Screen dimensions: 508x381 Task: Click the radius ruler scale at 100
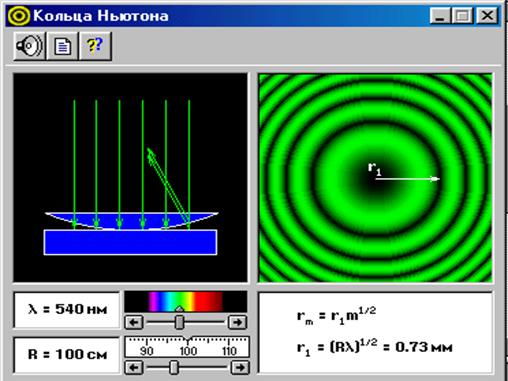click(188, 350)
